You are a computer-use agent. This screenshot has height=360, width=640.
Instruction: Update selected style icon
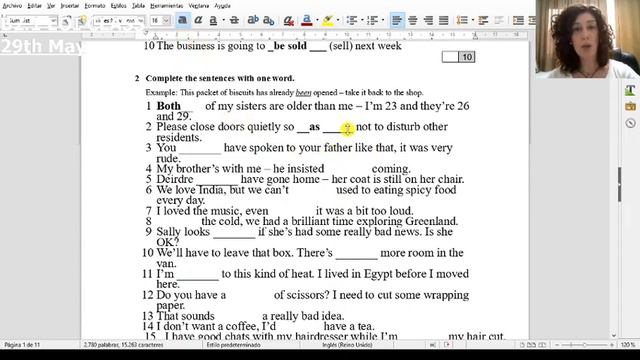[x=67, y=20]
